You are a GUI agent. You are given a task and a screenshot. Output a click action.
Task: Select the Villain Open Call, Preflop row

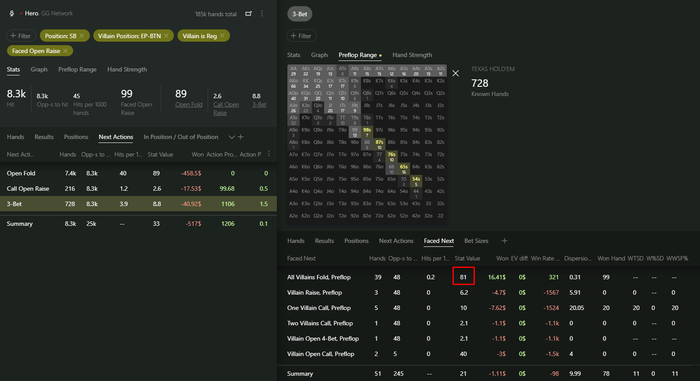pyautogui.click(x=489, y=354)
